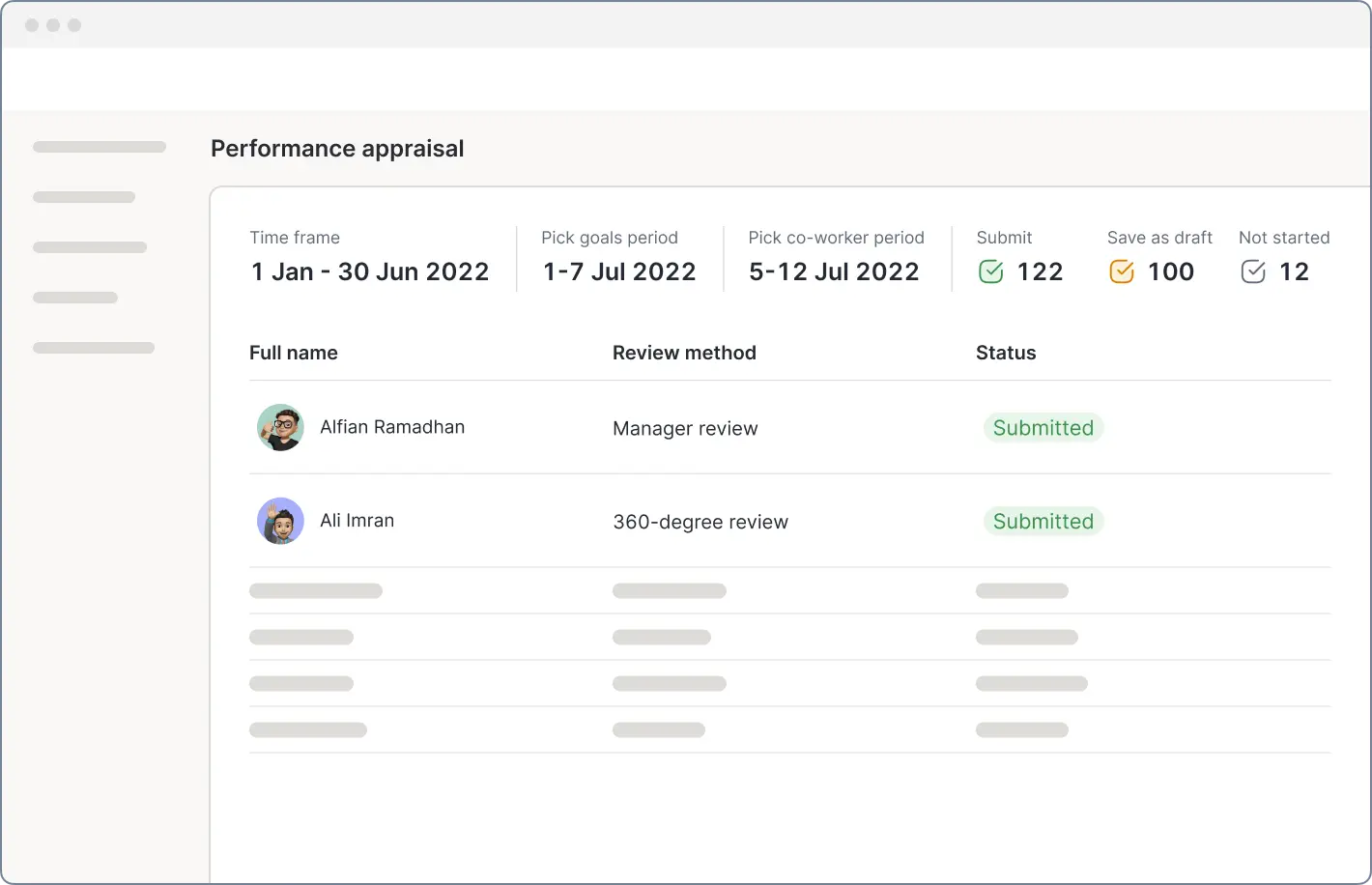
Task: Click Ali Imran's avatar picture
Action: (280, 521)
